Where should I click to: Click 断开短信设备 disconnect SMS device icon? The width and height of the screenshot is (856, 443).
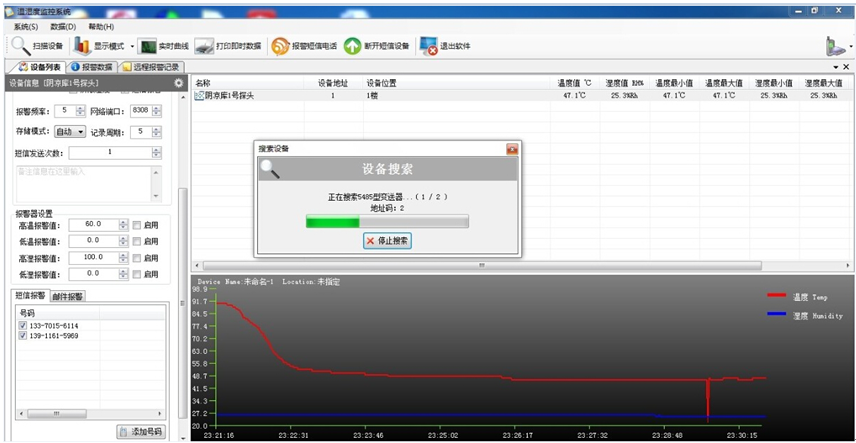click(x=353, y=46)
